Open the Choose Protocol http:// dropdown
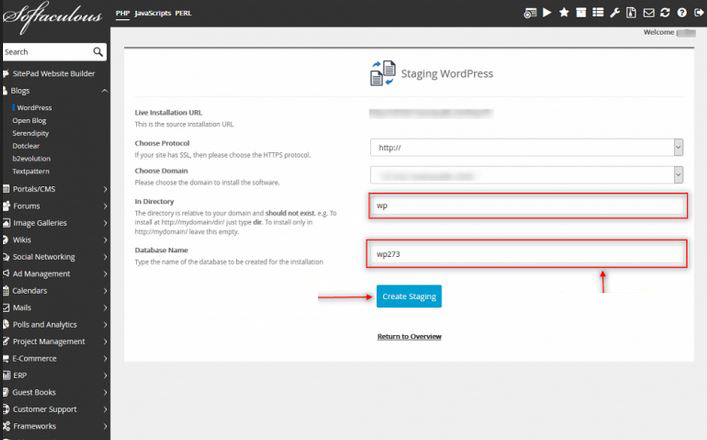Screen dimensions: 707x440 (527, 147)
